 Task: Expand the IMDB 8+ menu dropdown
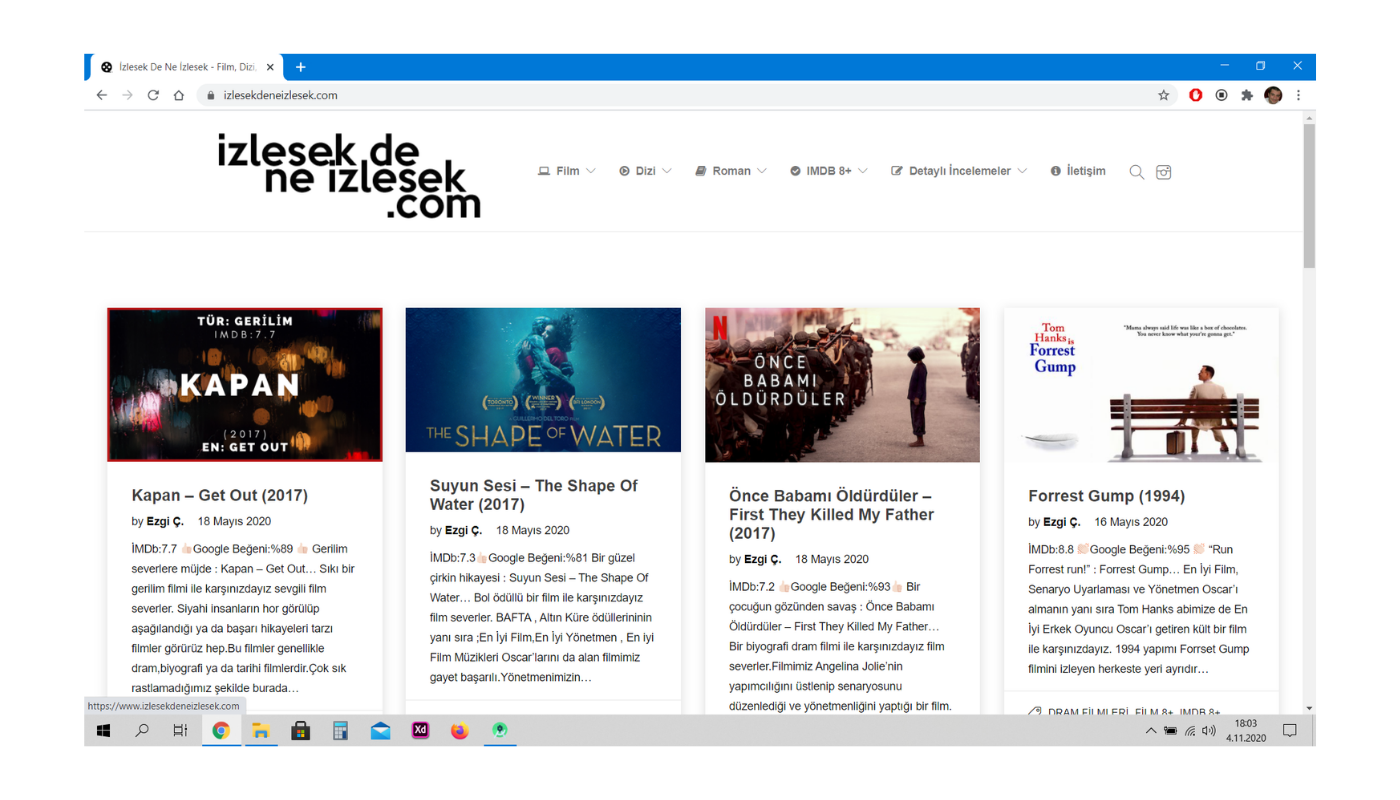(x=829, y=171)
